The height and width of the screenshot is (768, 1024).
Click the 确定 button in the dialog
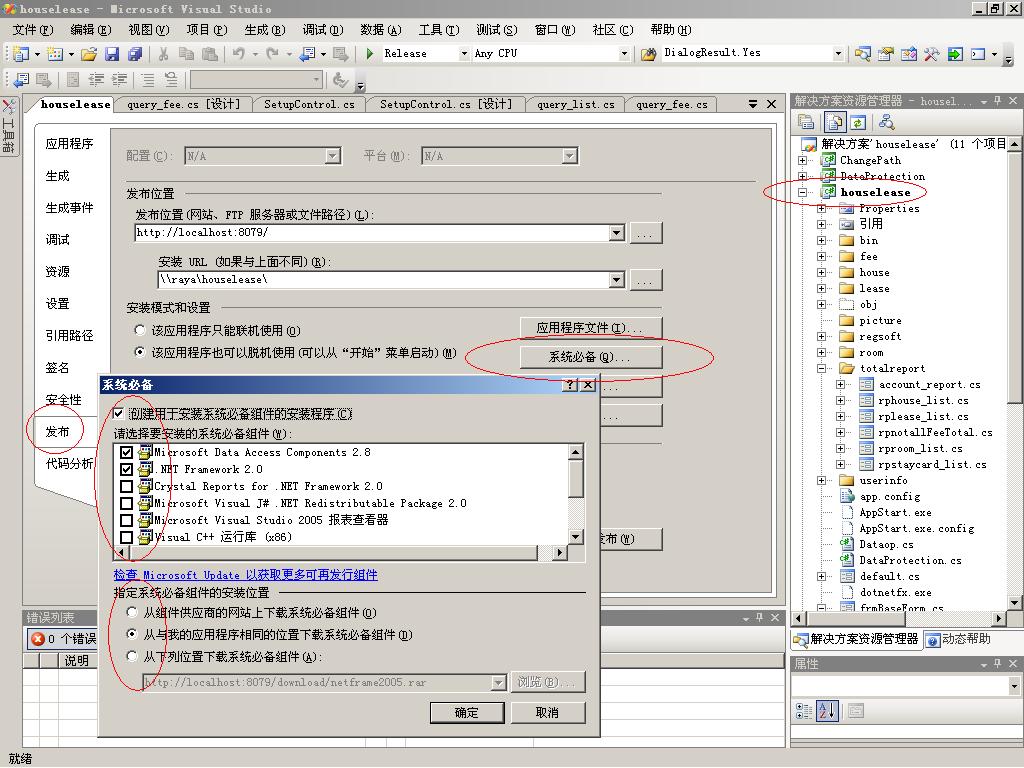point(467,712)
